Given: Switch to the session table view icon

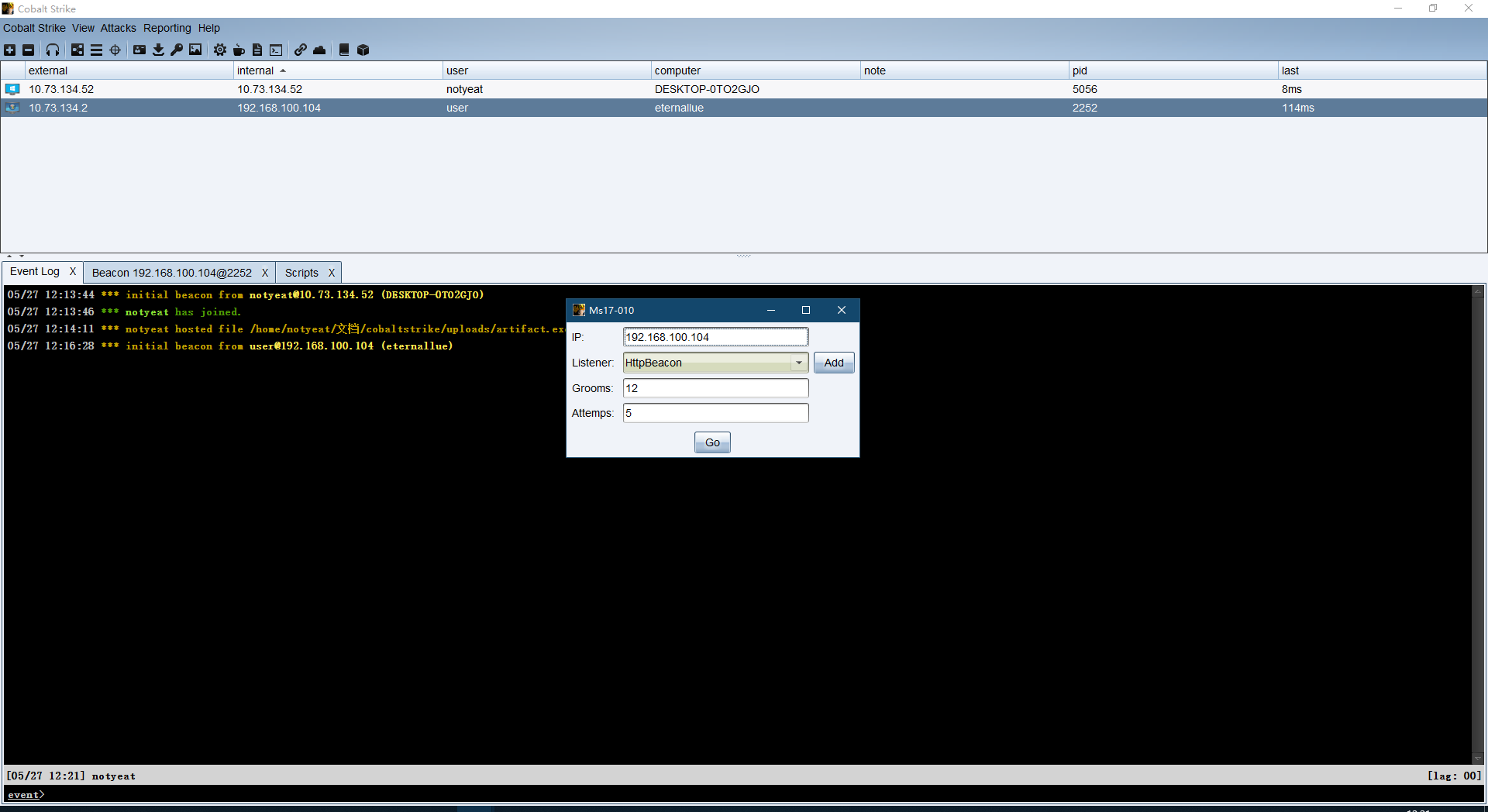Looking at the screenshot, I should [x=96, y=50].
